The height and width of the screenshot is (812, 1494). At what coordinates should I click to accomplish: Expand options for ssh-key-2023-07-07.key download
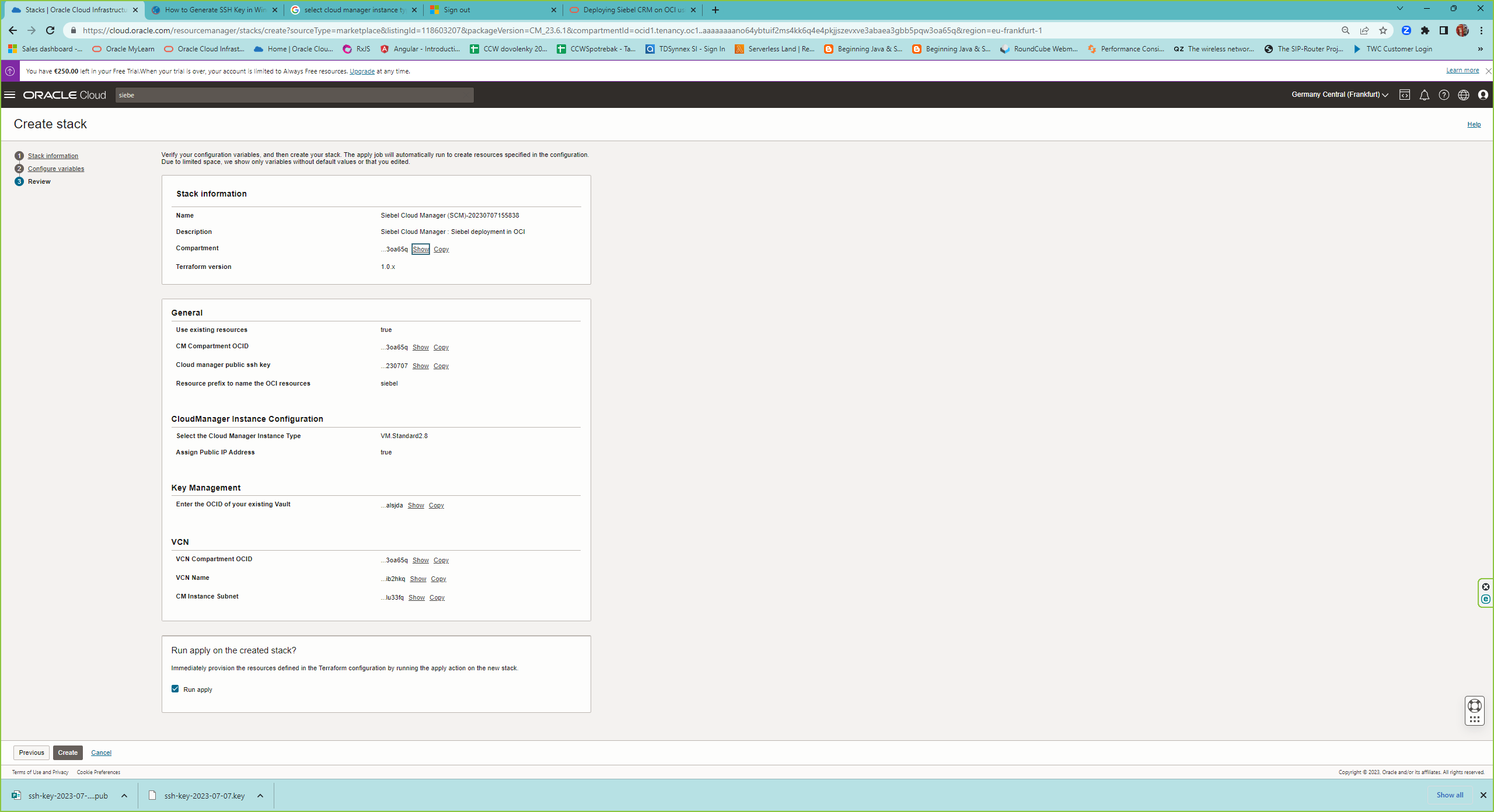[x=260, y=796]
